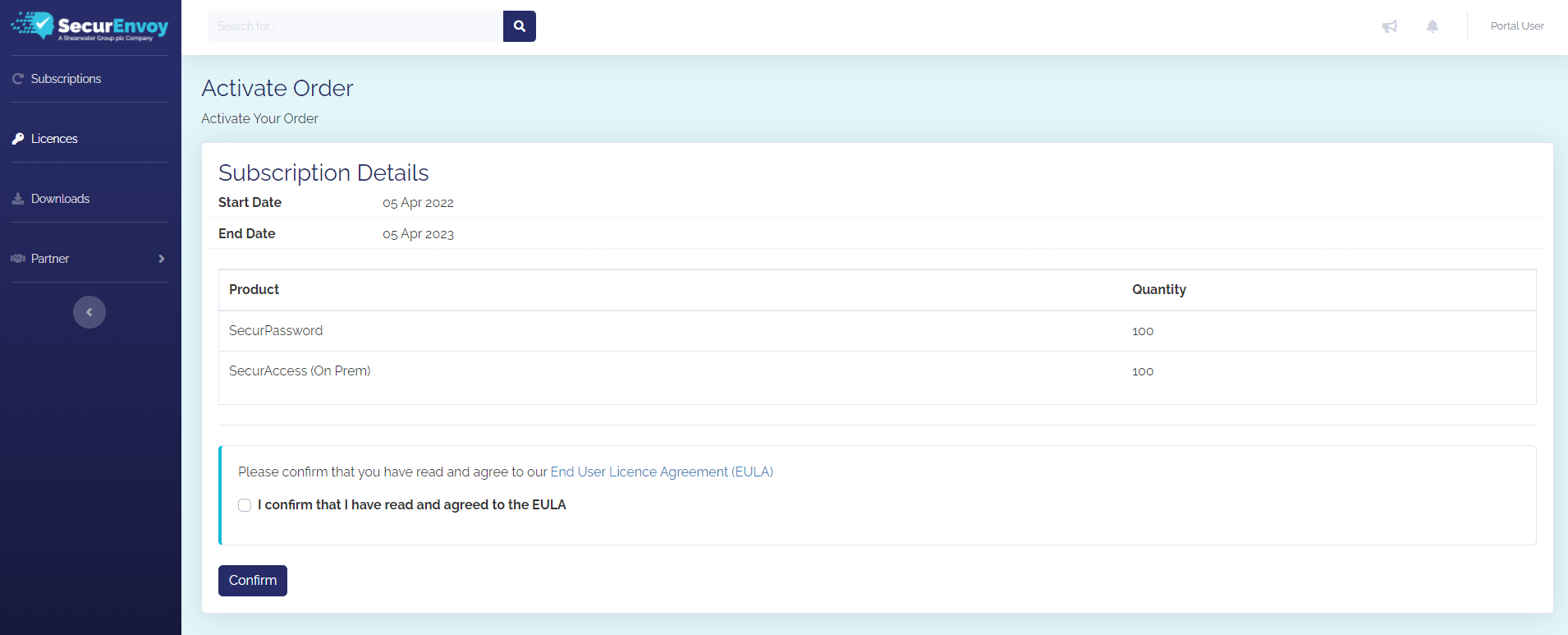This screenshot has width=1568, height=635.
Task: Click the SecurAccess (On Prem) quantity 100
Action: [1143, 371]
